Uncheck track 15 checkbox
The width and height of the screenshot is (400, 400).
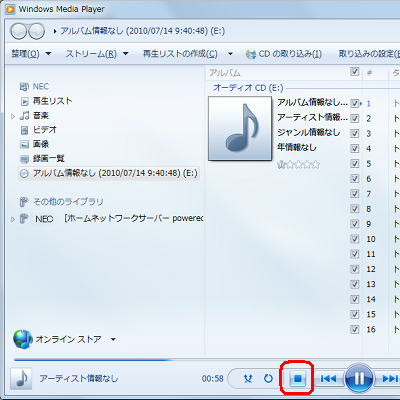click(355, 314)
